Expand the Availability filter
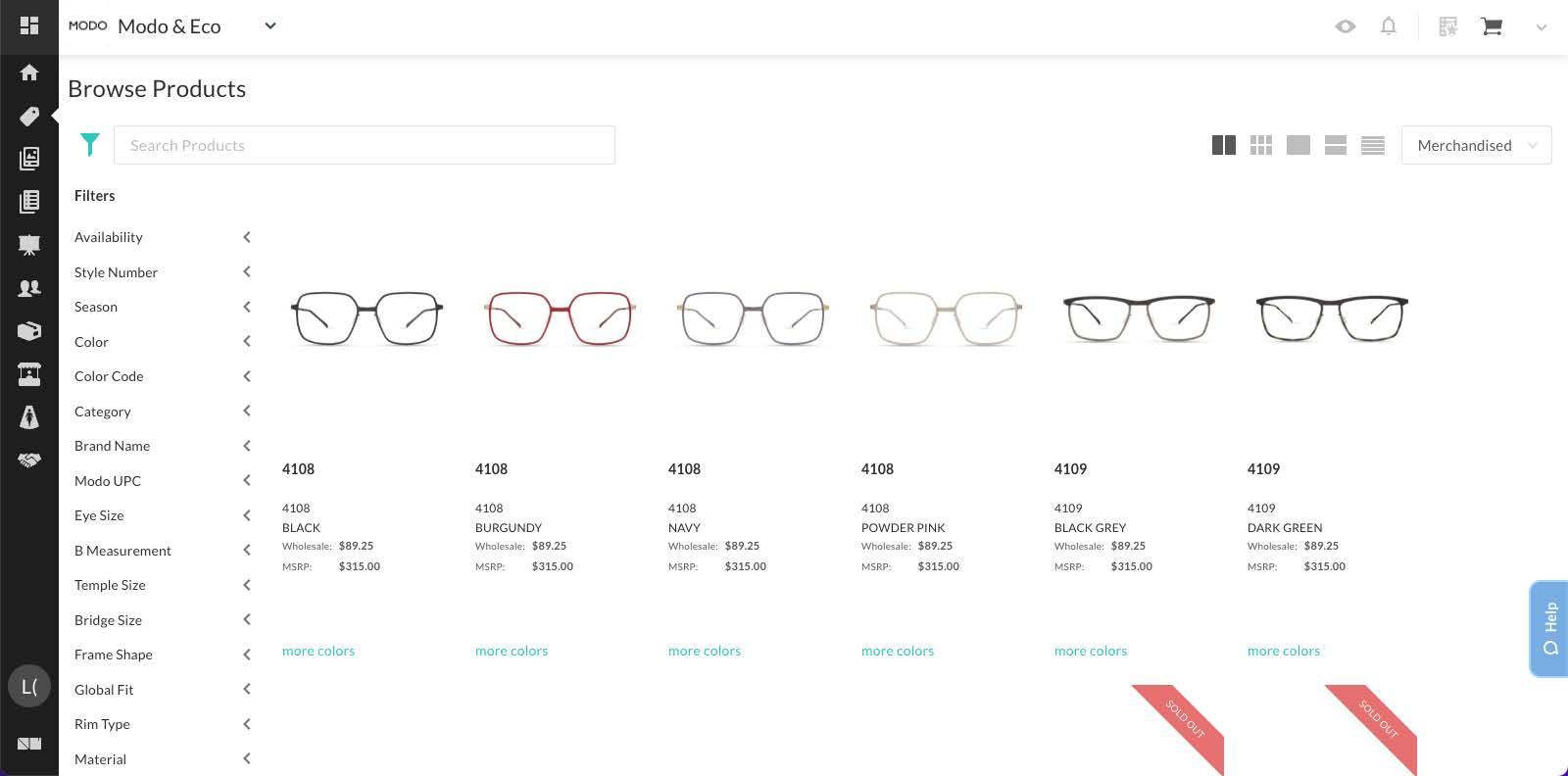 coord(163,237)
